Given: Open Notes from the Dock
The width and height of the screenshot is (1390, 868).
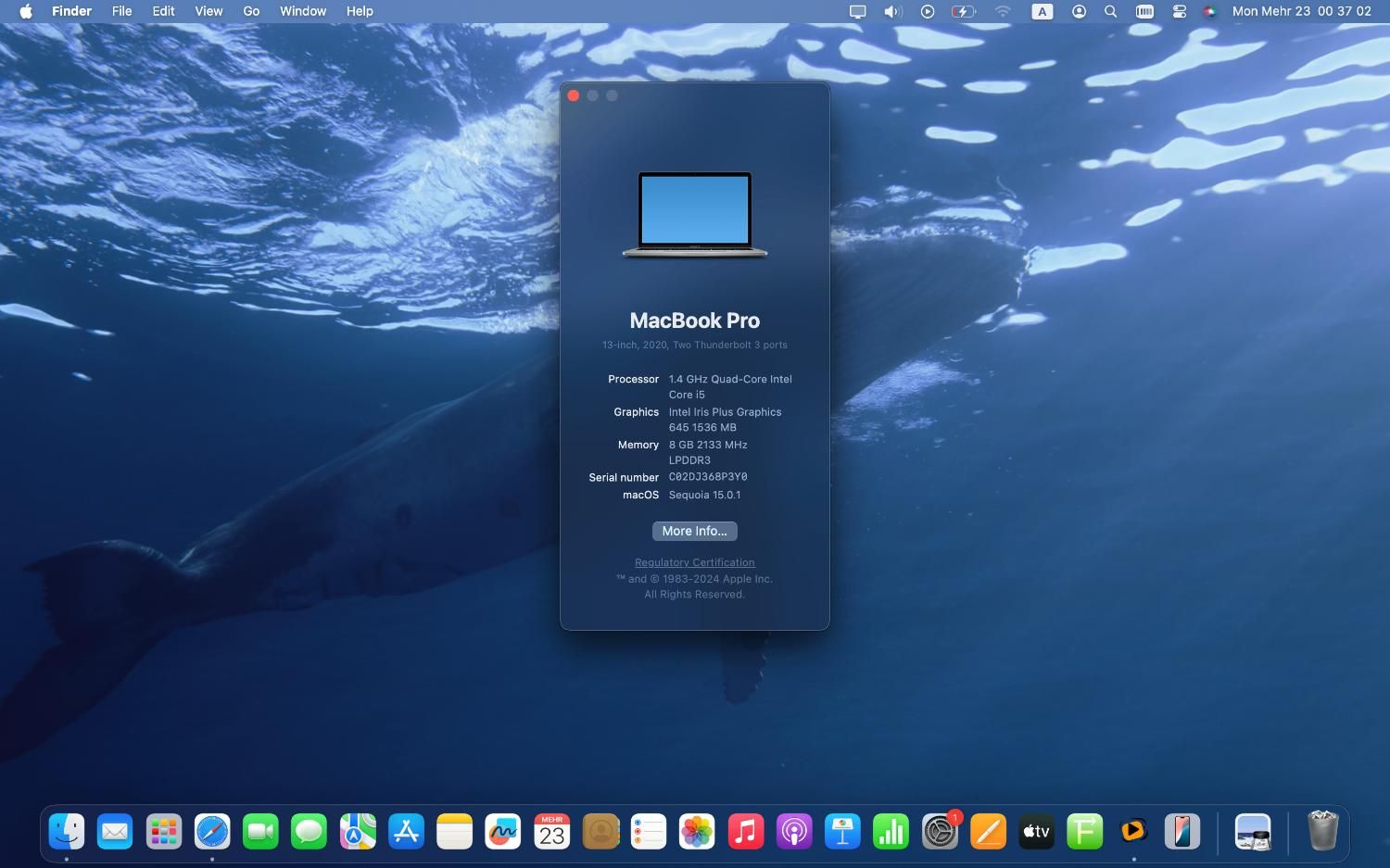Looking at the screenshot, I should [x=454, y=831].
